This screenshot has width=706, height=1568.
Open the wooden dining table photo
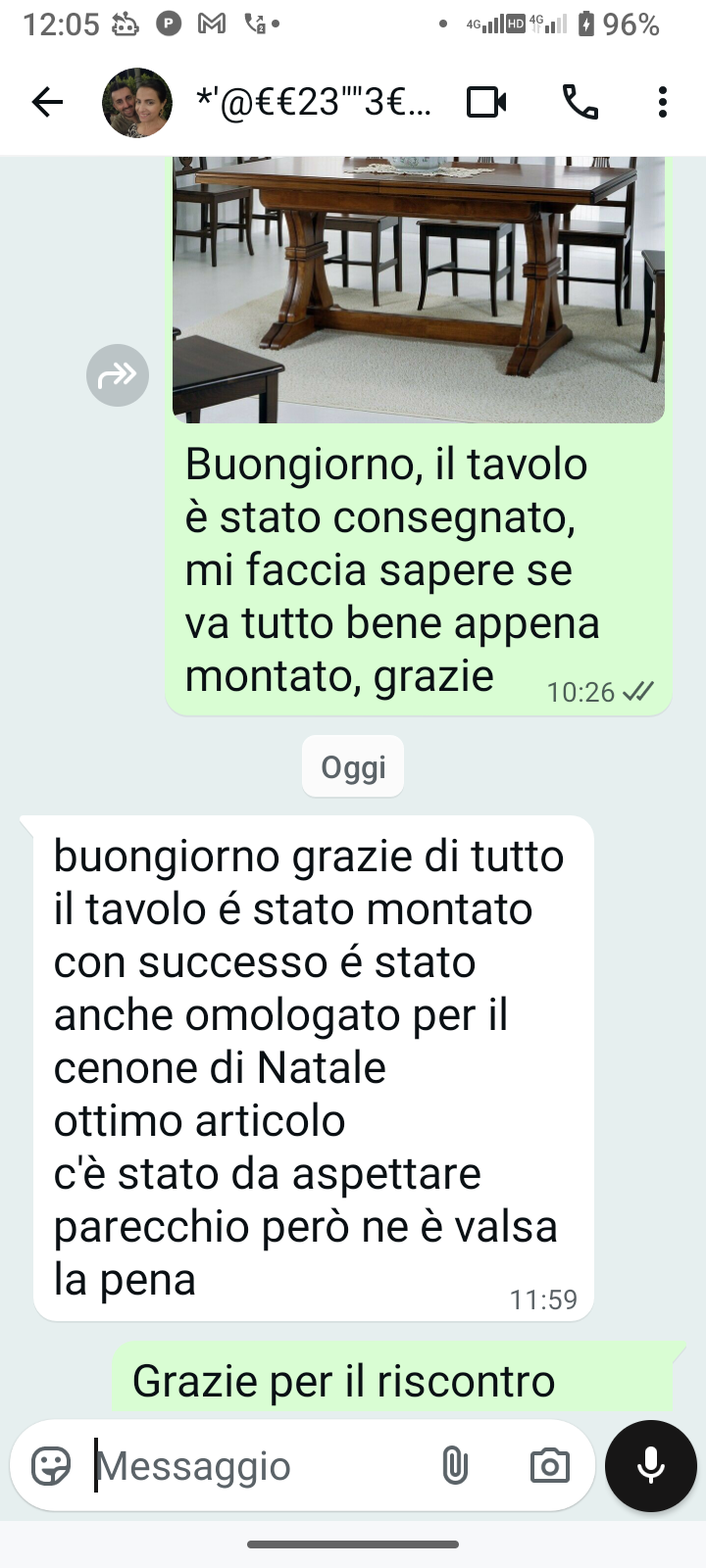pyautogui.click(x=419, y=290)
